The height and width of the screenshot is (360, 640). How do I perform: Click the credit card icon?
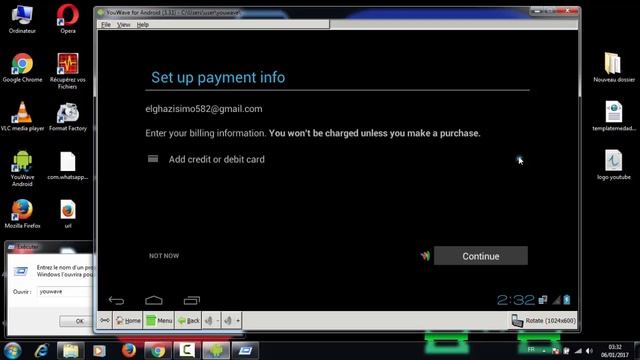[x=153, y=159]
